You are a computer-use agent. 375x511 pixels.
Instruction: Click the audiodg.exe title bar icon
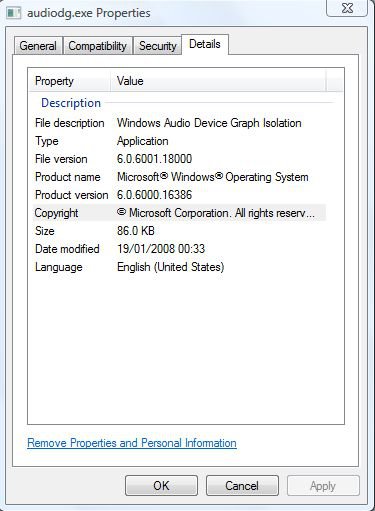(14, 13)
